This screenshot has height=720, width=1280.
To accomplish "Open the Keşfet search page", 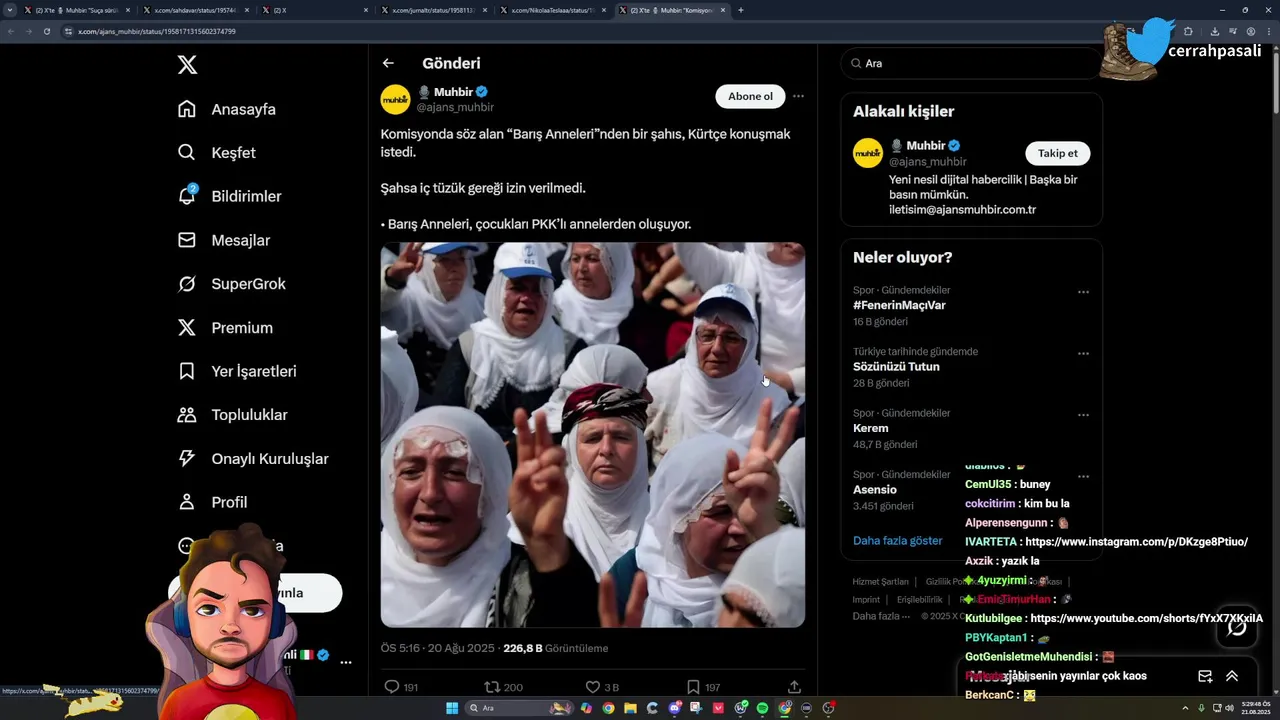I will click(217, 153).
